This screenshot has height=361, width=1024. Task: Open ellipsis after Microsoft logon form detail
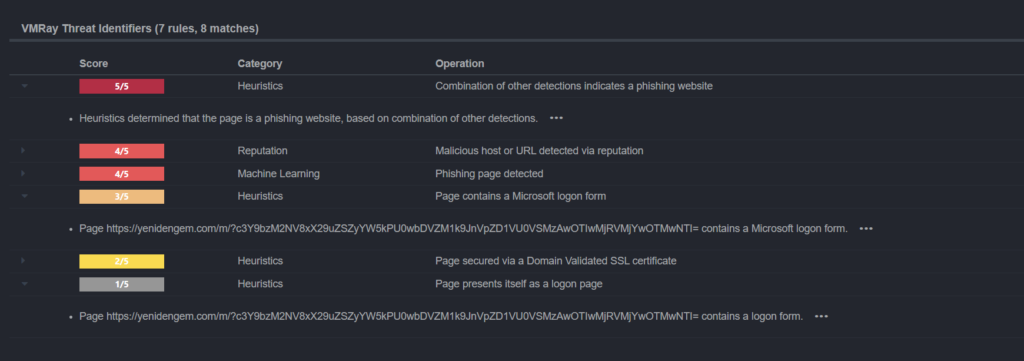tap(866, 228)
